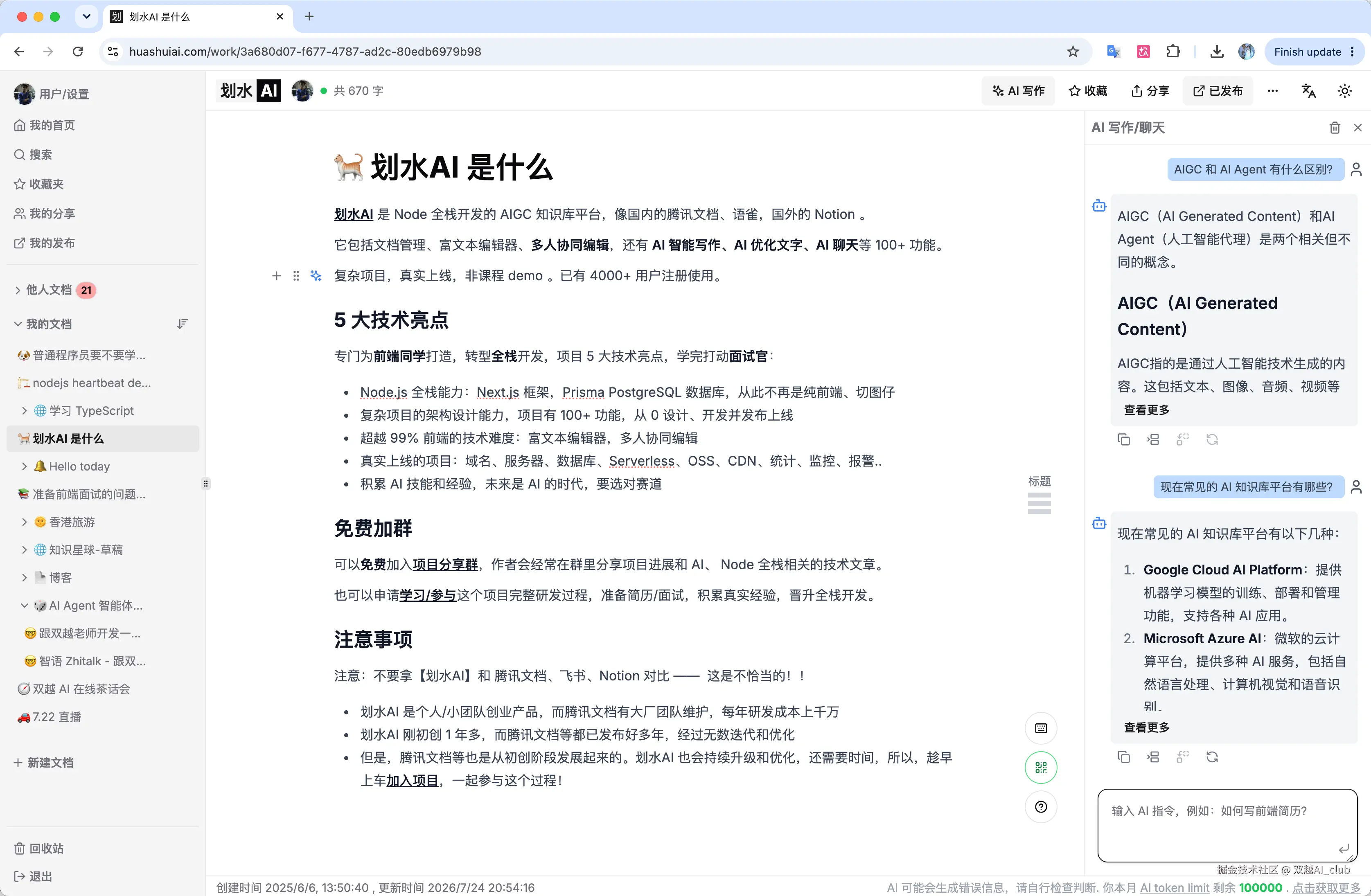
Task: Open the 学习/参与 link
Action: (x=428, y=595)
